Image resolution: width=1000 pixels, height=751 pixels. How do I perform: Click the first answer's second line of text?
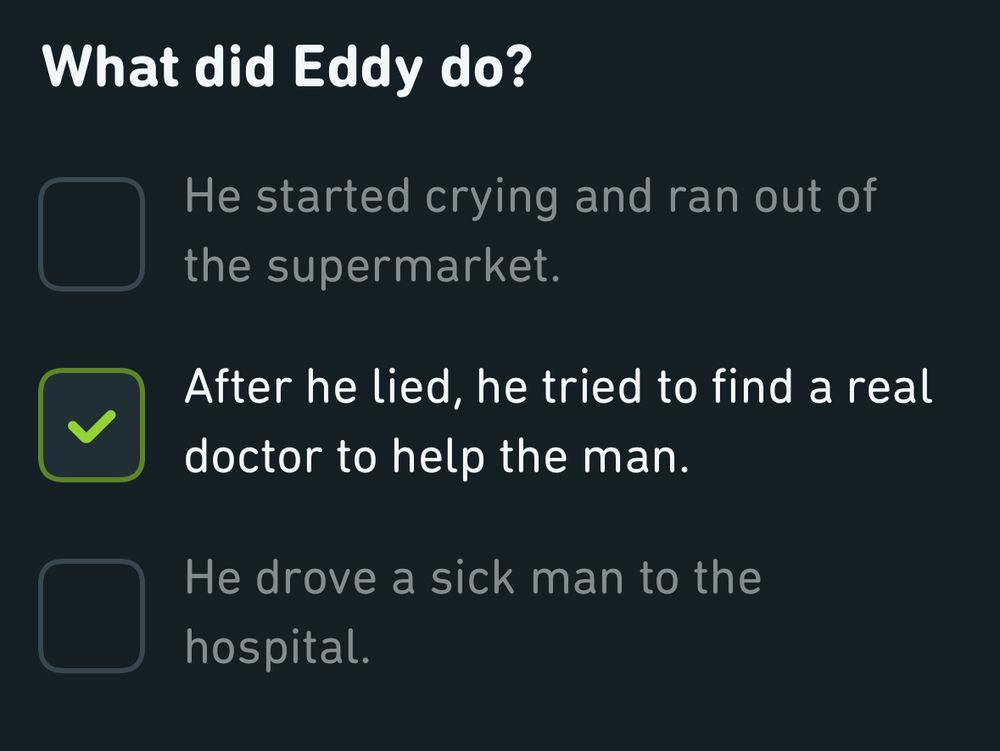[376, 265]
